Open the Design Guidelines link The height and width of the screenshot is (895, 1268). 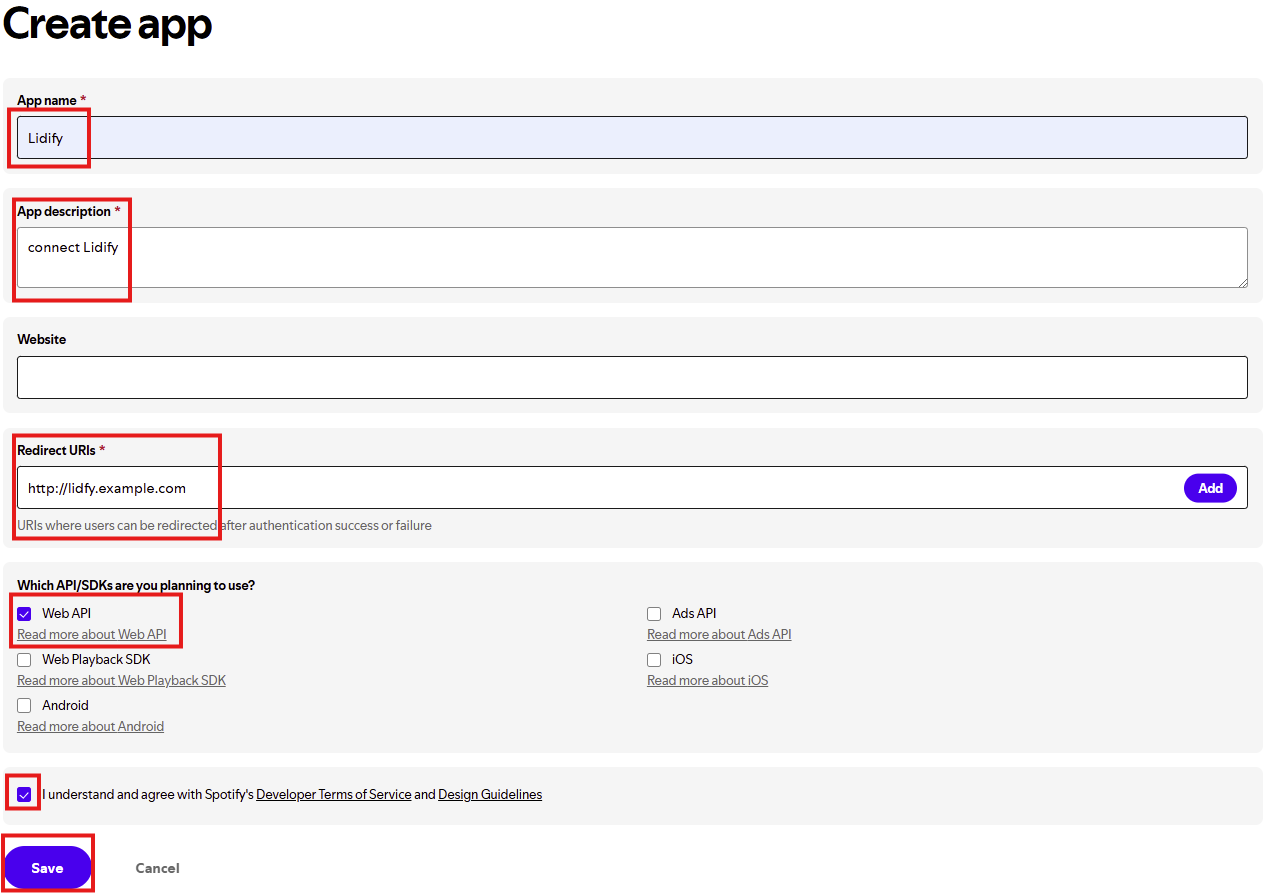(490, 795)
